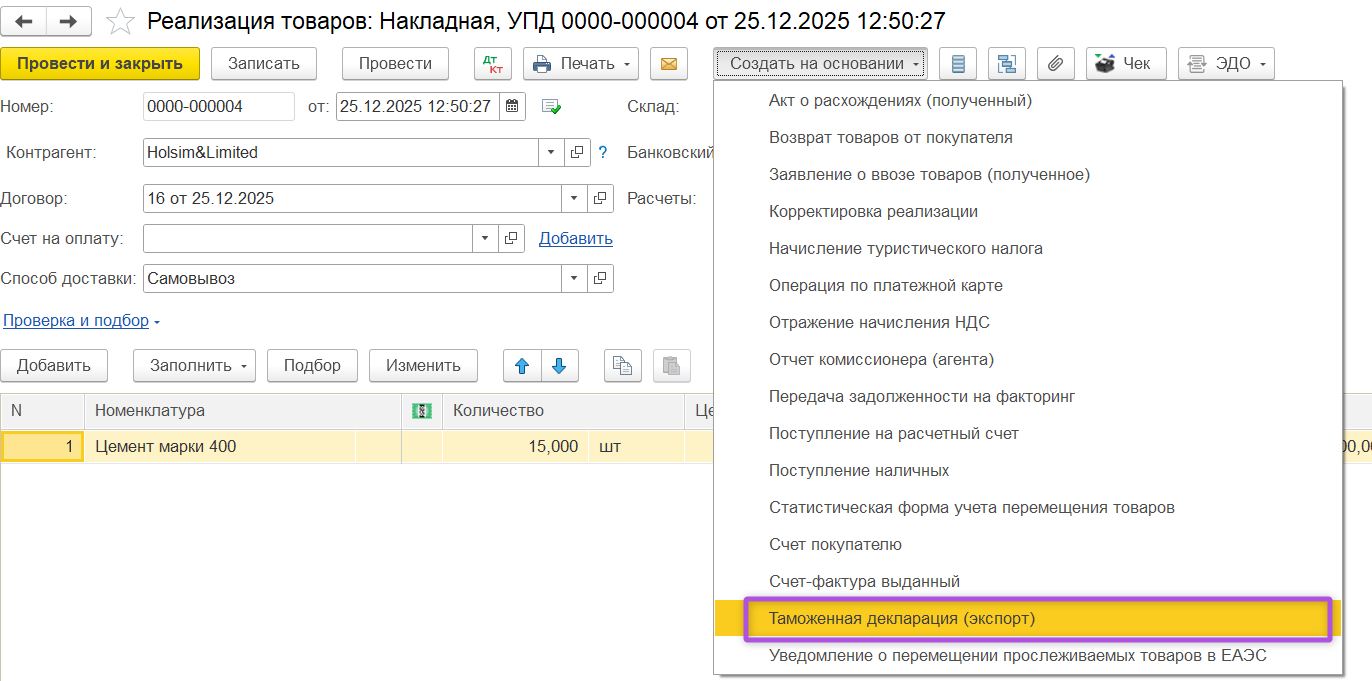This screenshot has width=1372, height=681.
Task: Open the paperclip attached files icon
Action: pos(1055,64)
